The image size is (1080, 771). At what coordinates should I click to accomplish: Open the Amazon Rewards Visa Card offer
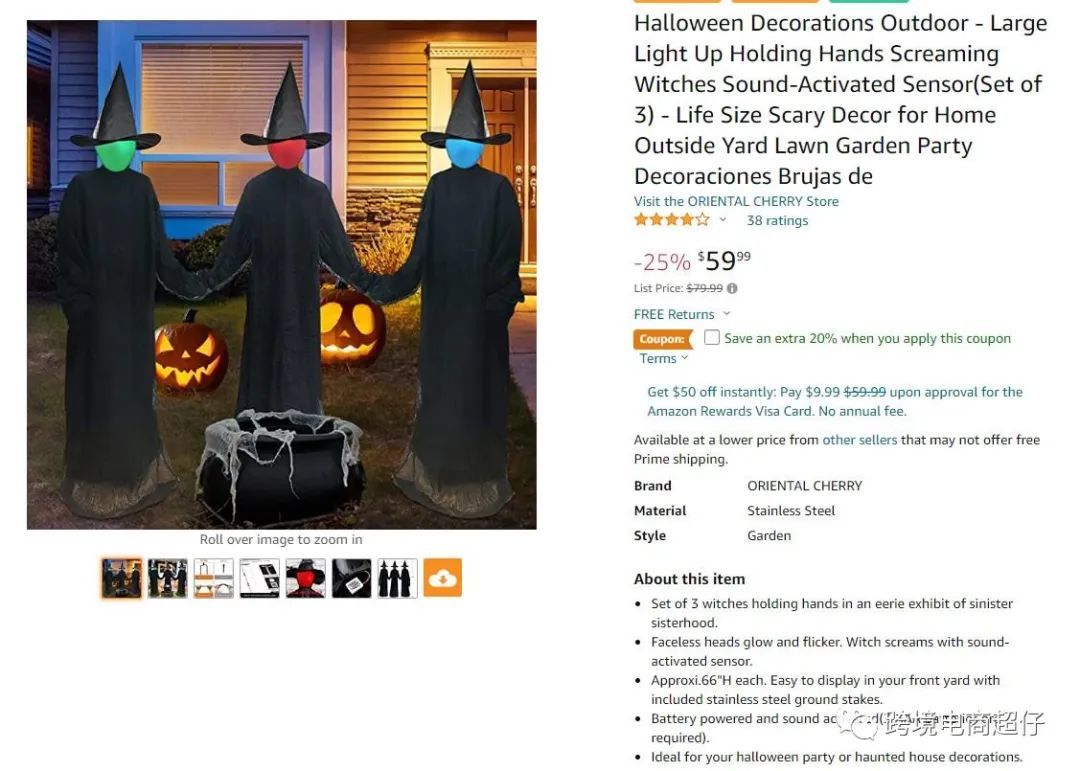point(835,402)
